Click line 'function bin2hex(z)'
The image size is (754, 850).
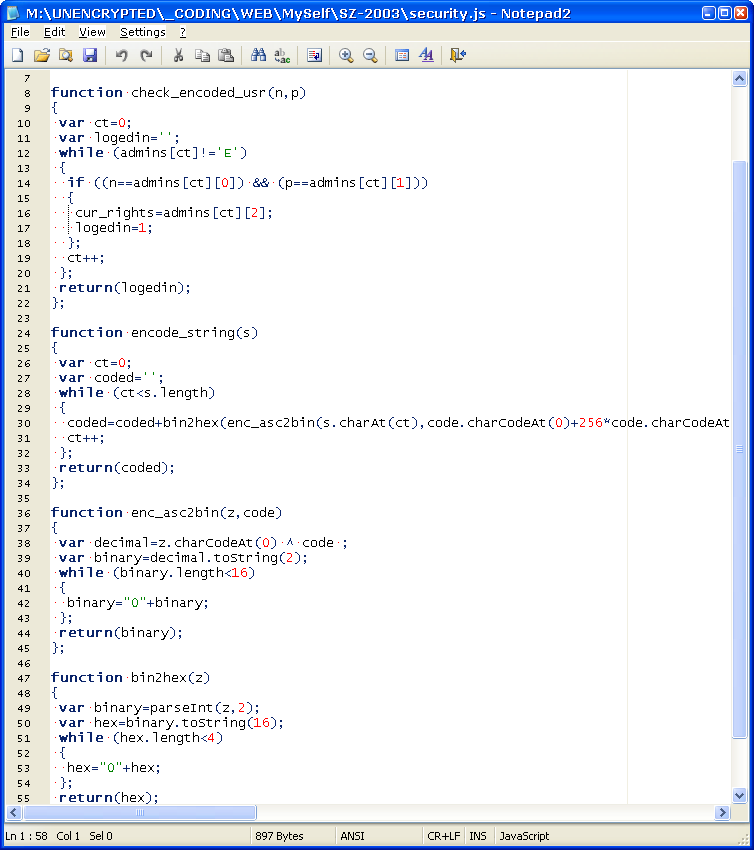coord(130,678)
